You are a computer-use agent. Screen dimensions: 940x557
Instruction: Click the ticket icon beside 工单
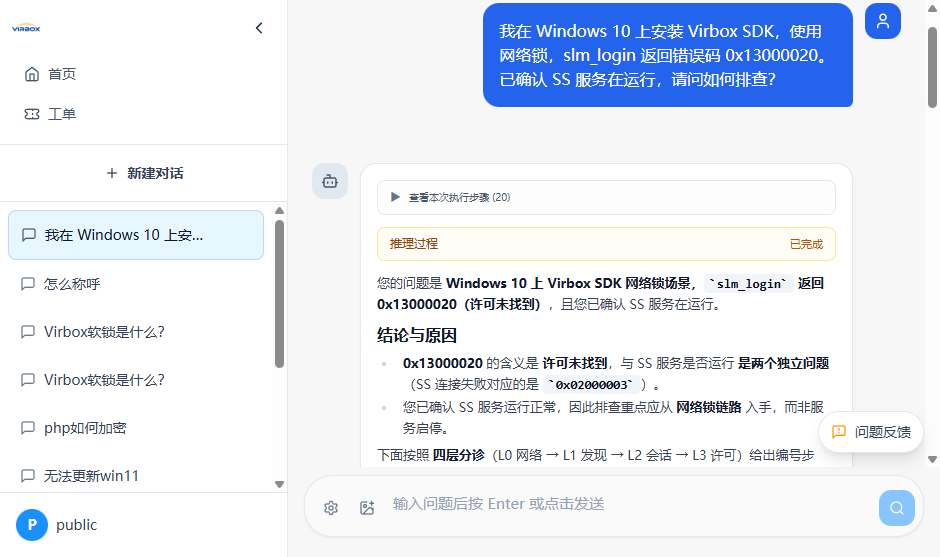[x=32, y=114]
